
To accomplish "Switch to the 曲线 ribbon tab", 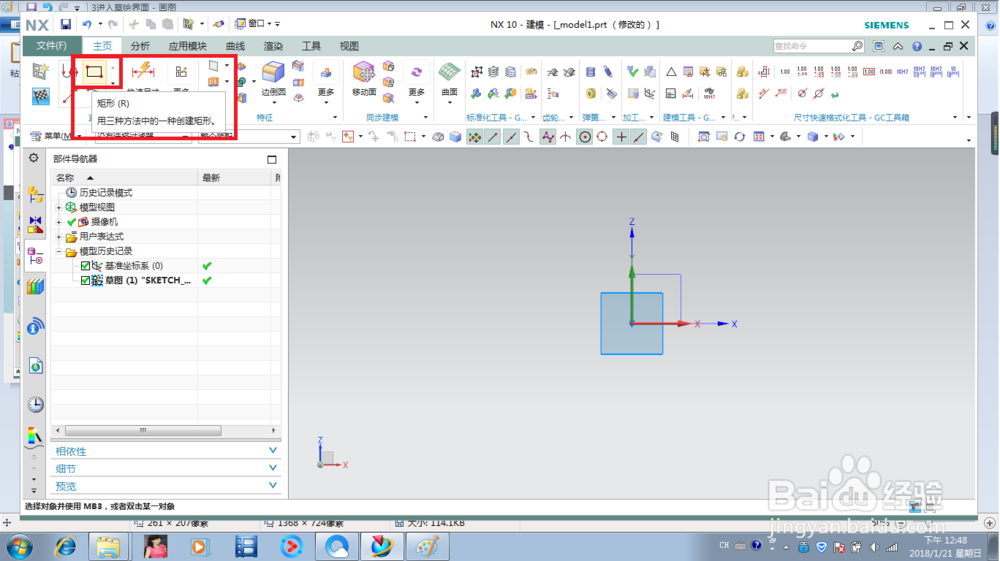I will pyautogui.click(x=235, y=46).
